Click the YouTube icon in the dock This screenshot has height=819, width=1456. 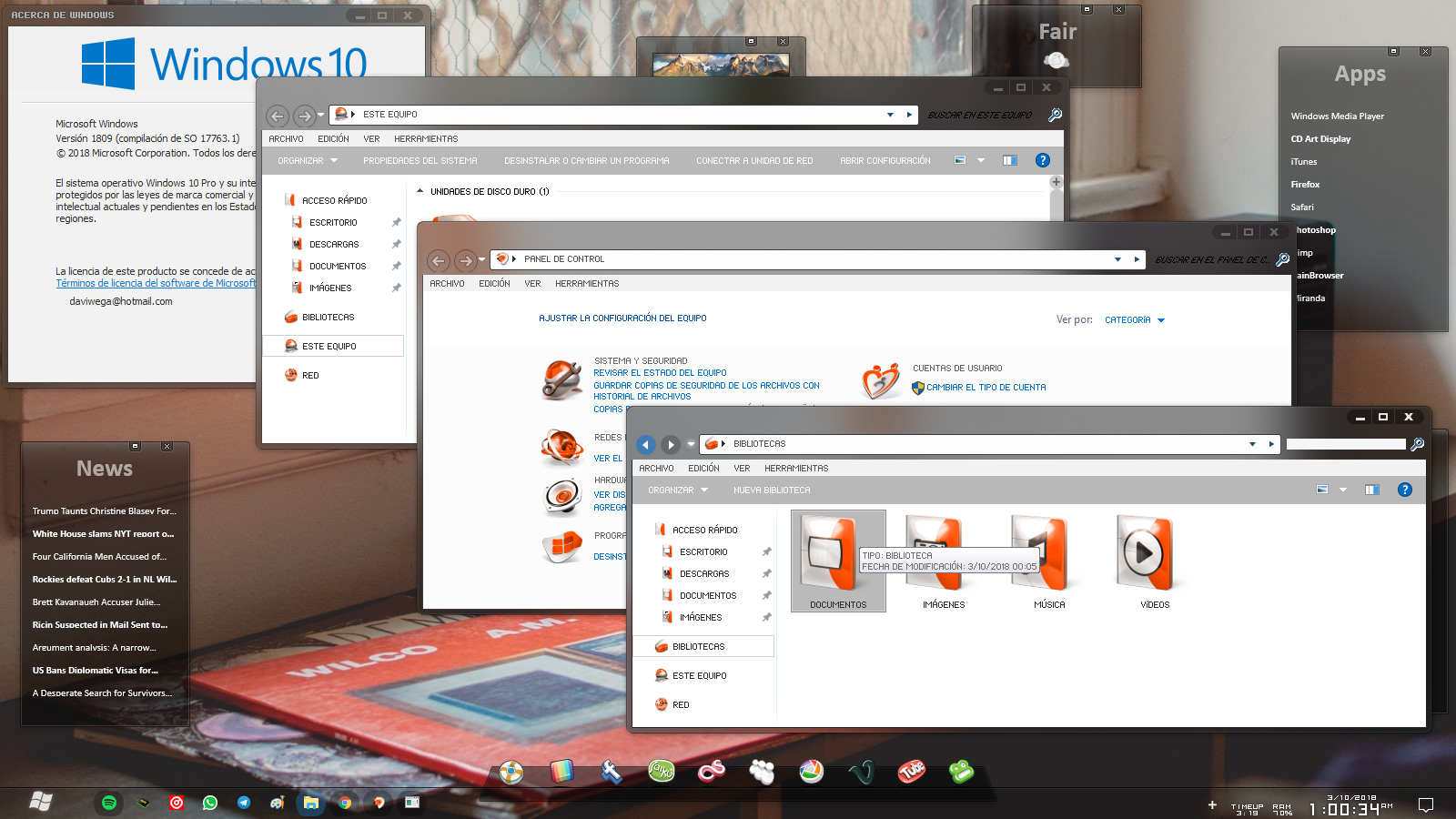(x=911, y=772)
